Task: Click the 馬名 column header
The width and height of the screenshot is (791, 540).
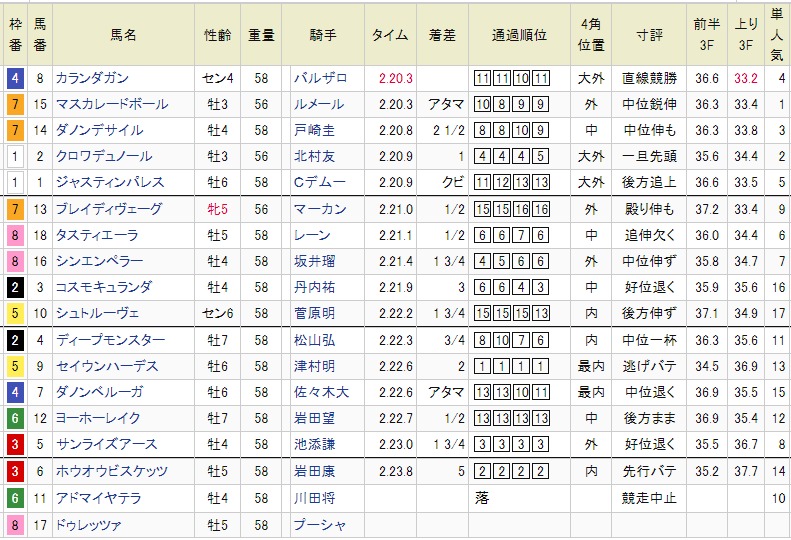Action: (124, 34)
